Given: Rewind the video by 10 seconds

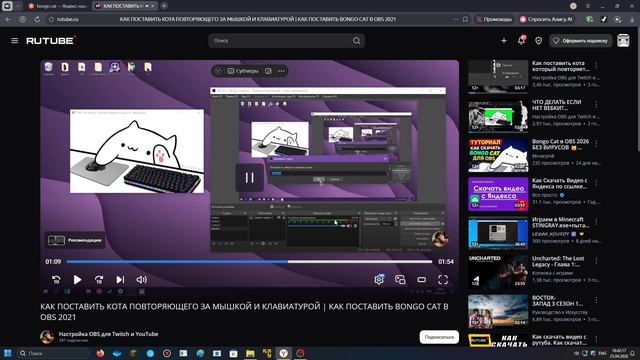Looking at the screenshot, I should pyautogui.click(x=56, y=280).
